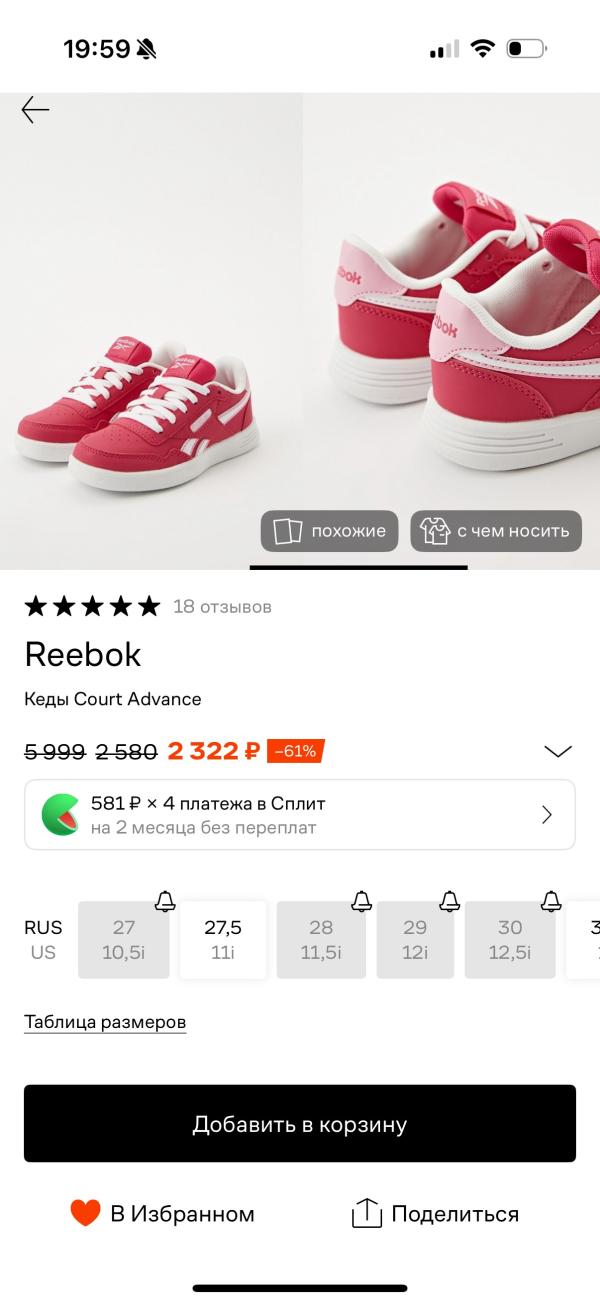Tap bell icon above size 27
This screenshot has height=1303, width=600.
[165, 901]
